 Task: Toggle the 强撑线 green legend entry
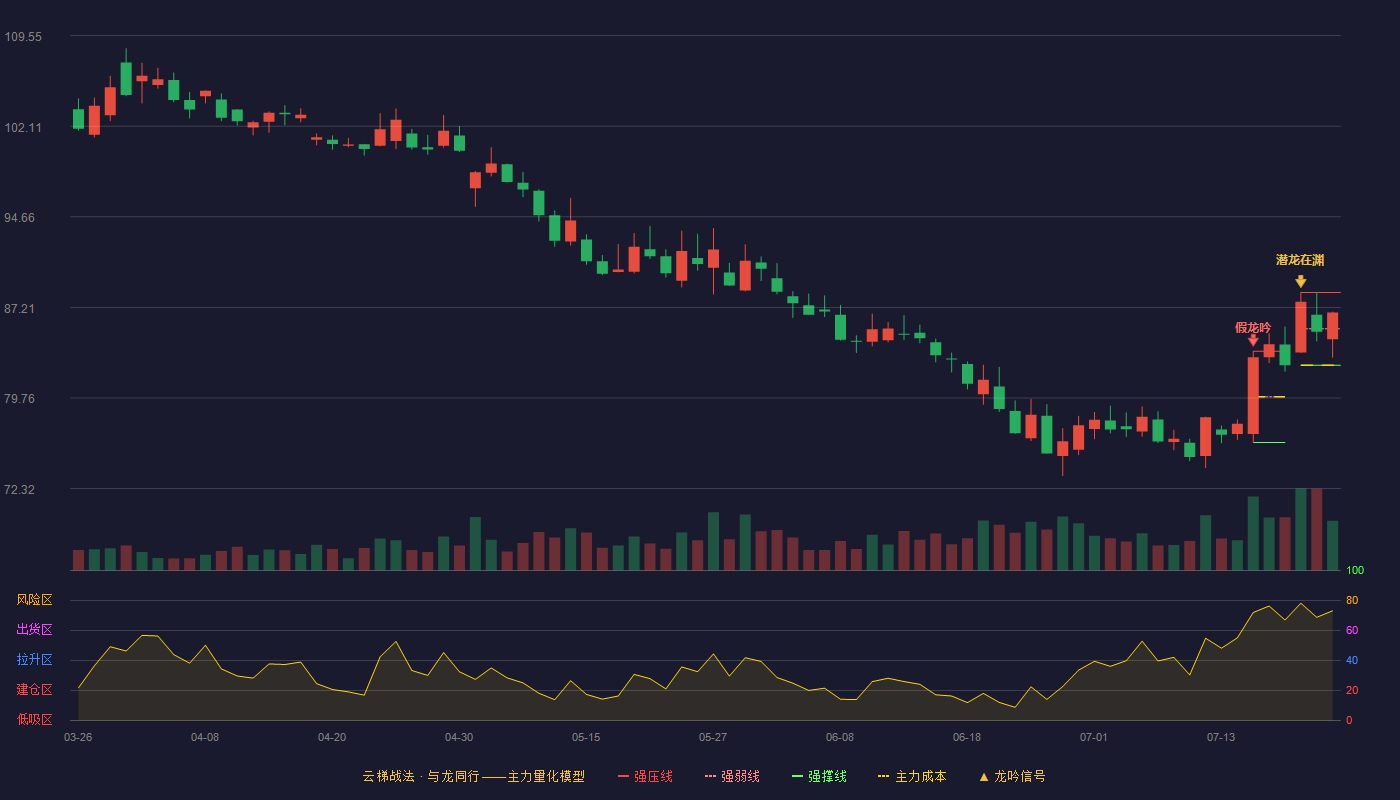(x=819, y=776)
